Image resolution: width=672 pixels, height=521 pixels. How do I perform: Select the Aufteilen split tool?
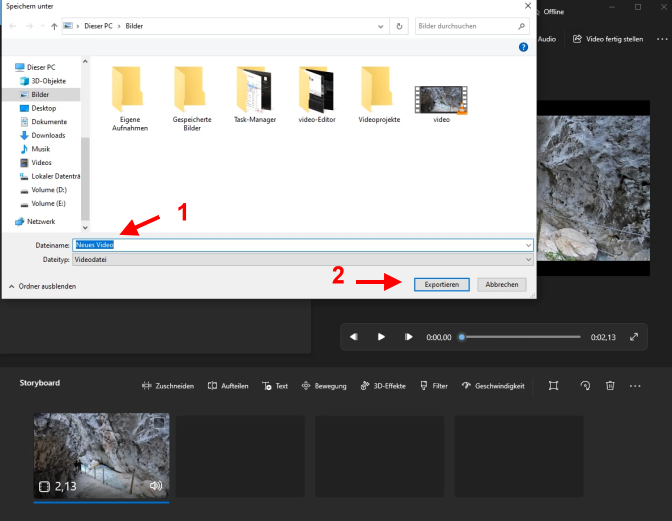pyautogui.click(x=228, y=386)
